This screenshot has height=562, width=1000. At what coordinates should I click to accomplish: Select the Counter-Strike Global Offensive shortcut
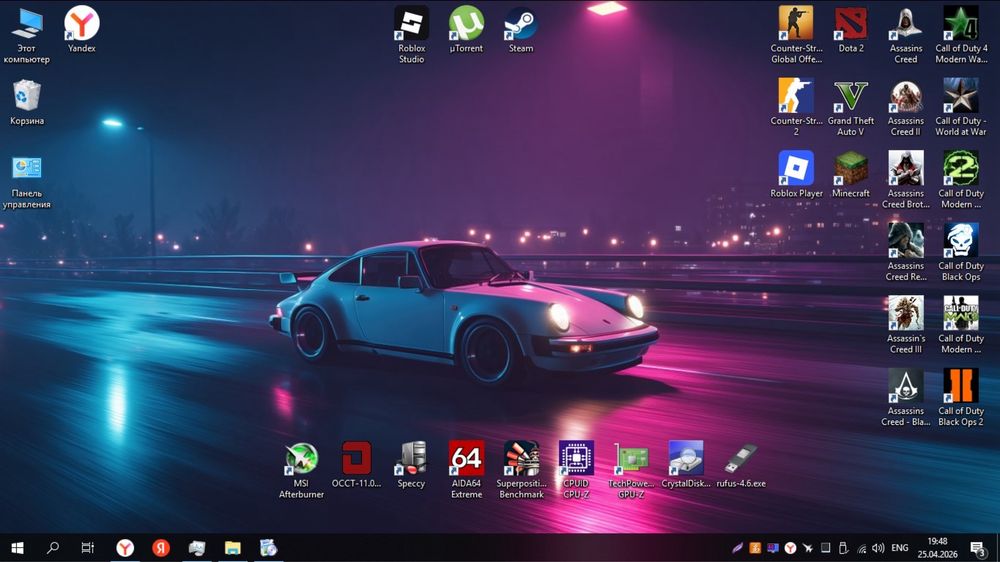coord(796,35)
